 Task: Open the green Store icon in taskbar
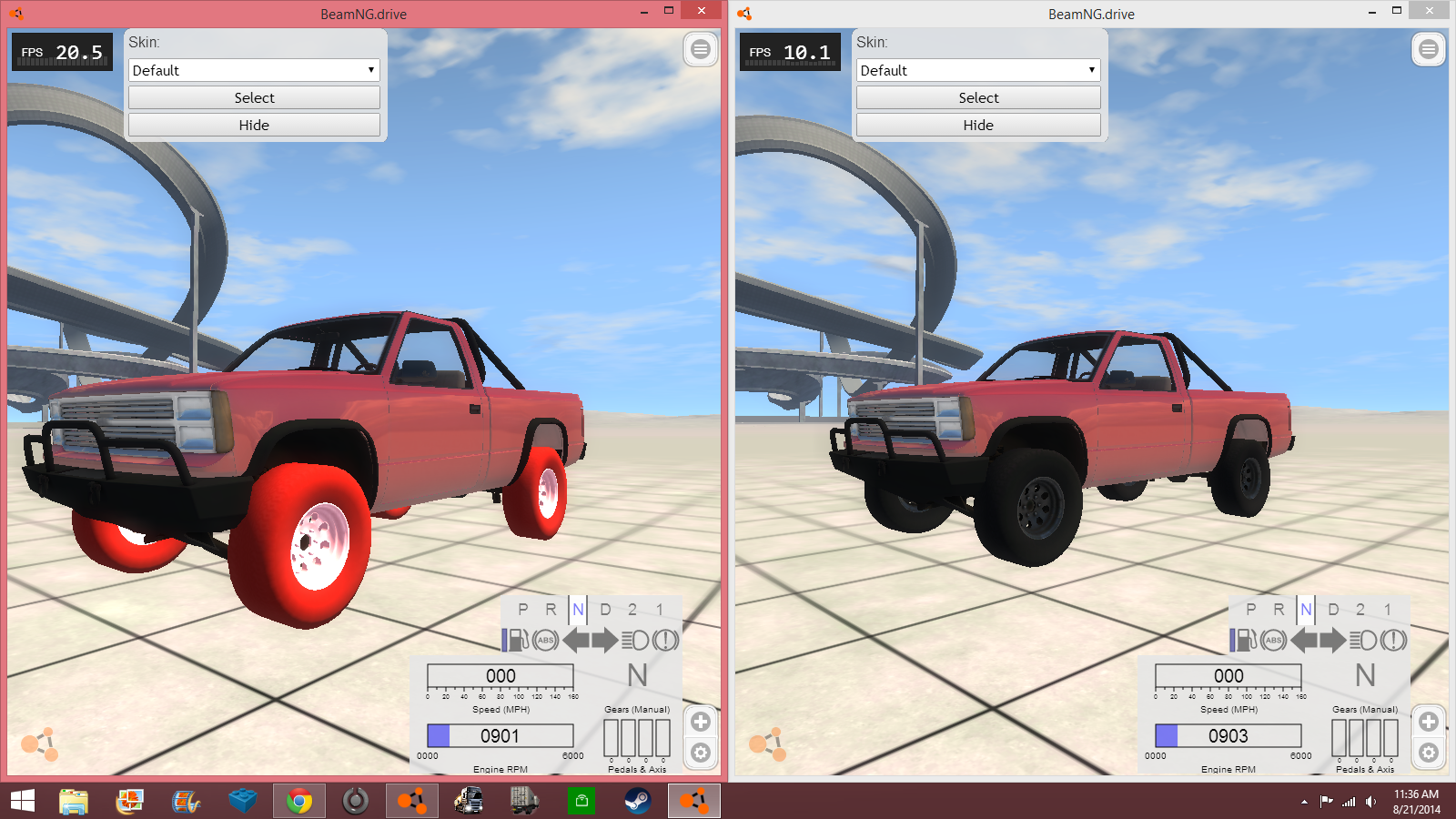coord(581,801)
